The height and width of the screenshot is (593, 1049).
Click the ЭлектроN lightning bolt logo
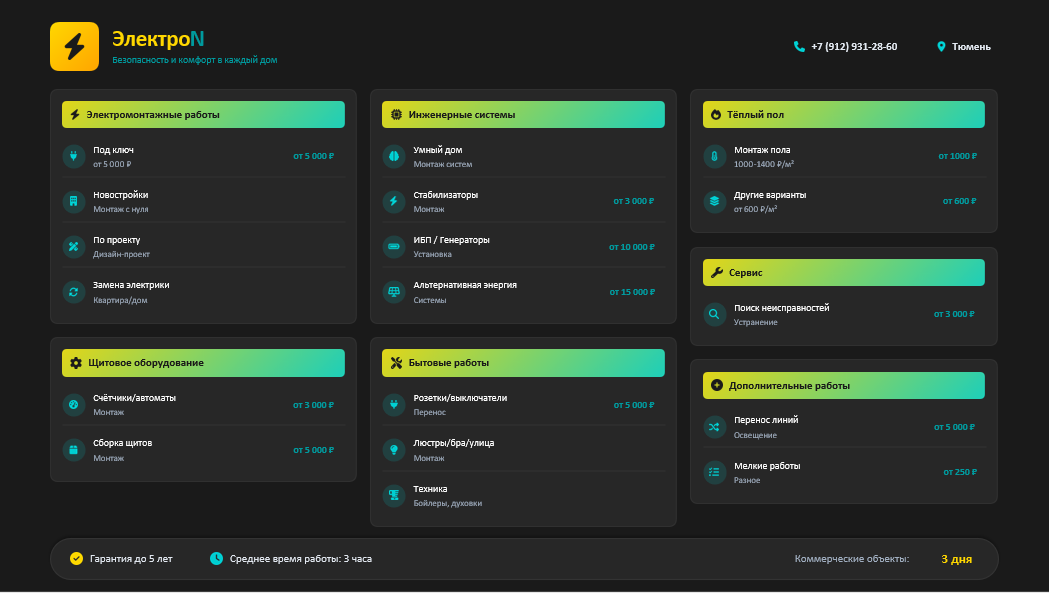(x=74, y=47)
